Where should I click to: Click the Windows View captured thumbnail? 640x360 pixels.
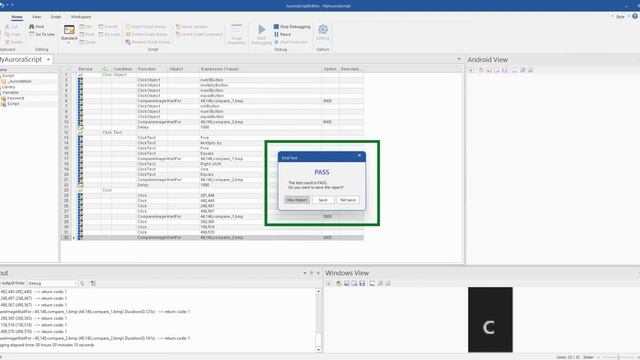coord(490,320)
